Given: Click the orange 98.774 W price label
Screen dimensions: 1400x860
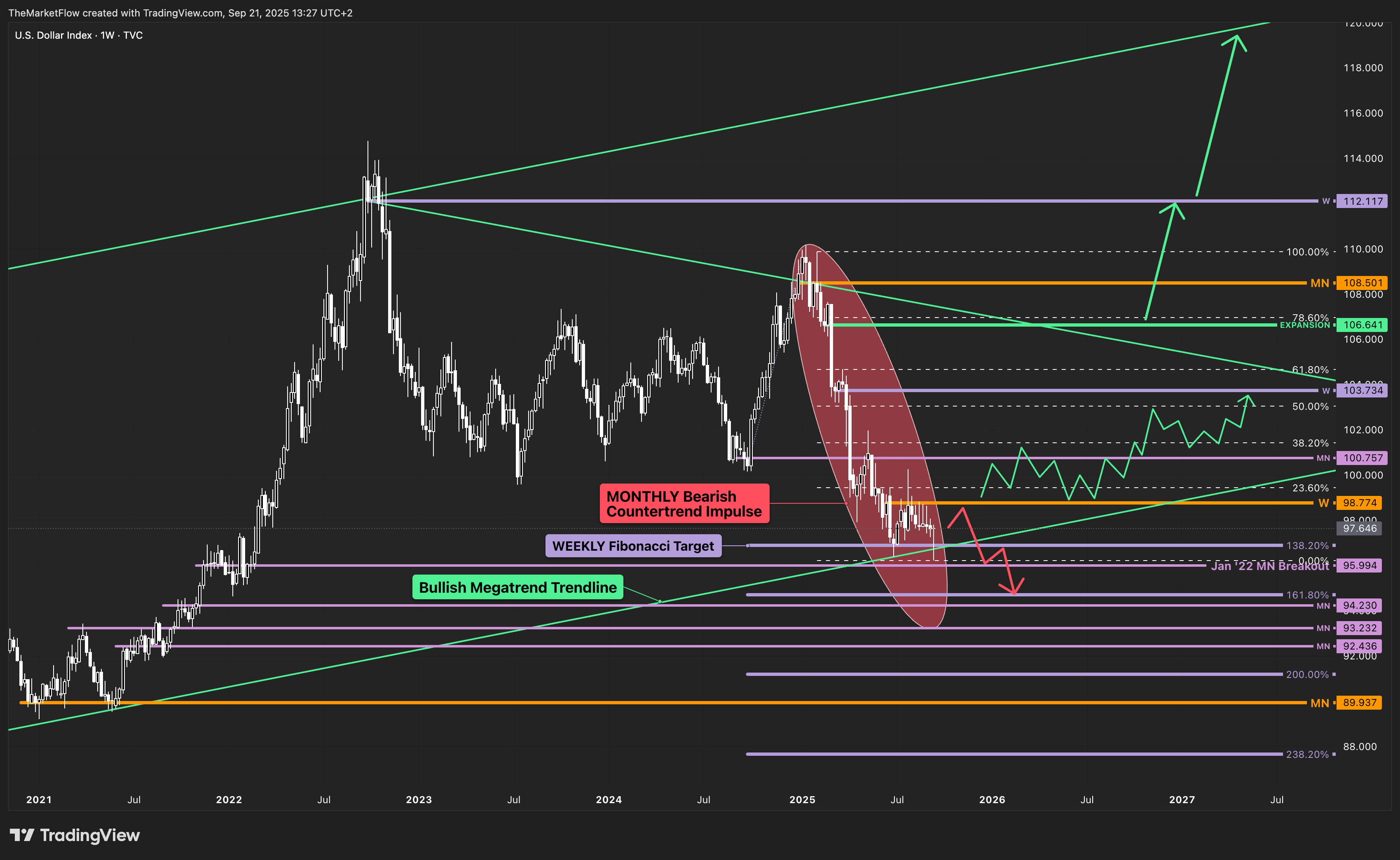Looking at the screenshot, I should (1359, 503).
